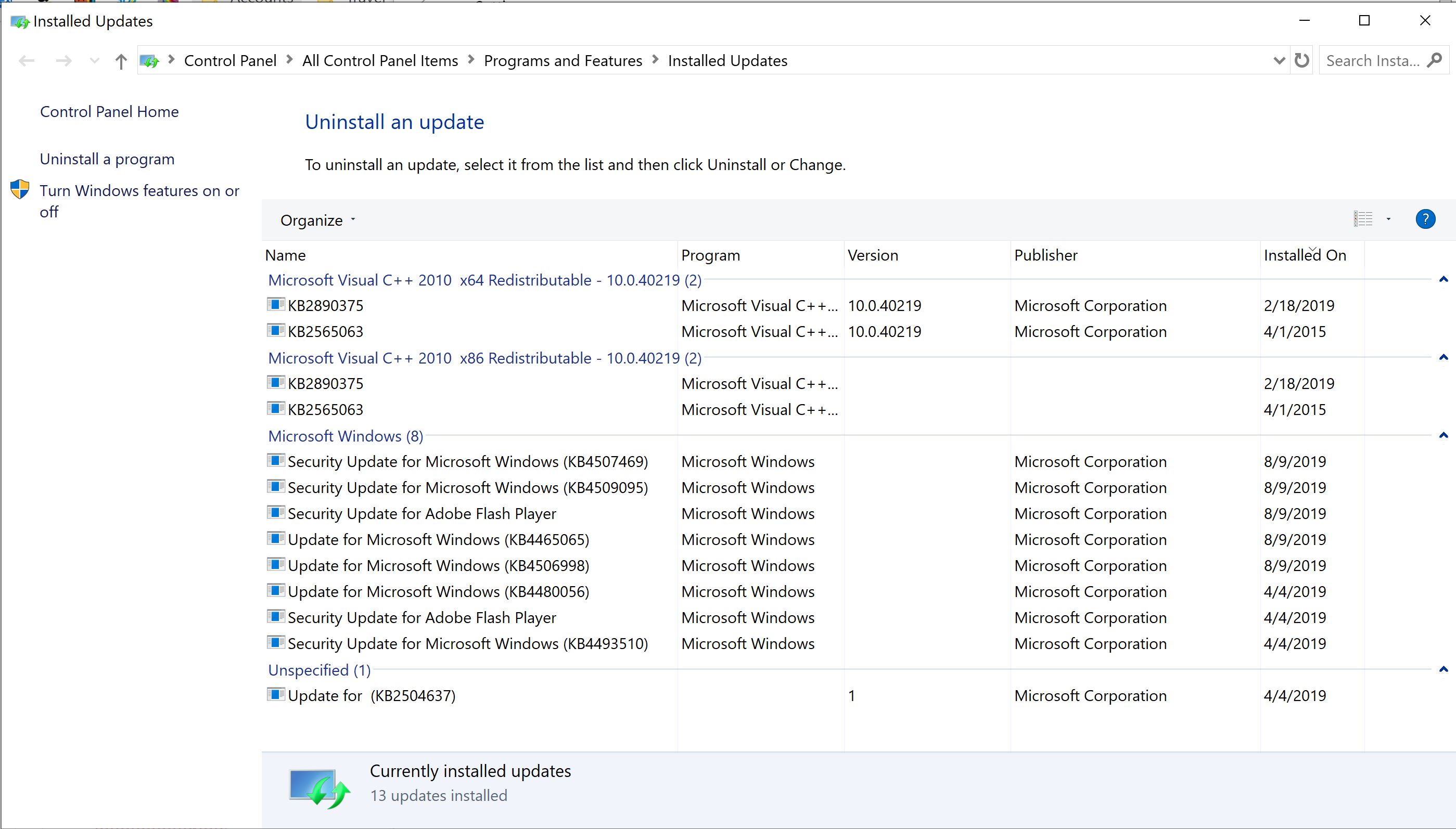
Task: Click icon next to KB4507469 security update
Action: (276, 461)
